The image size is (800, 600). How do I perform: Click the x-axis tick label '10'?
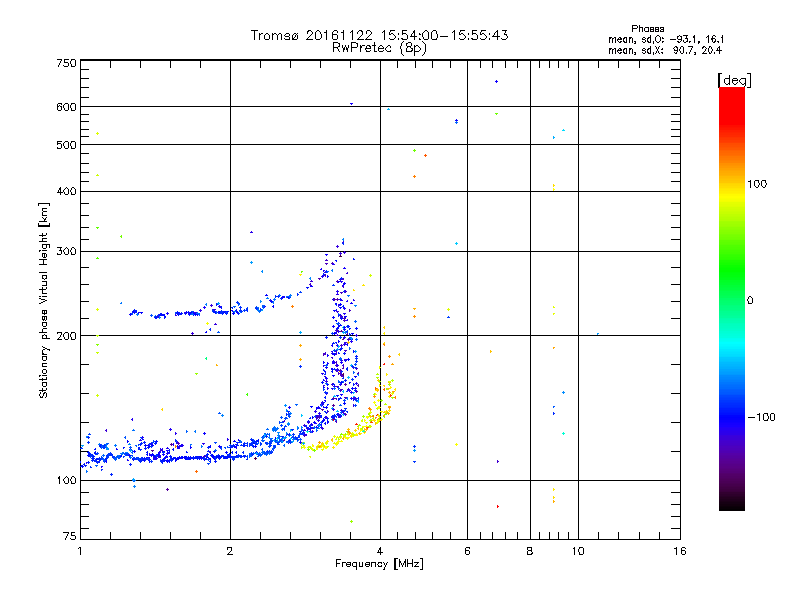[x=578, y=551]
